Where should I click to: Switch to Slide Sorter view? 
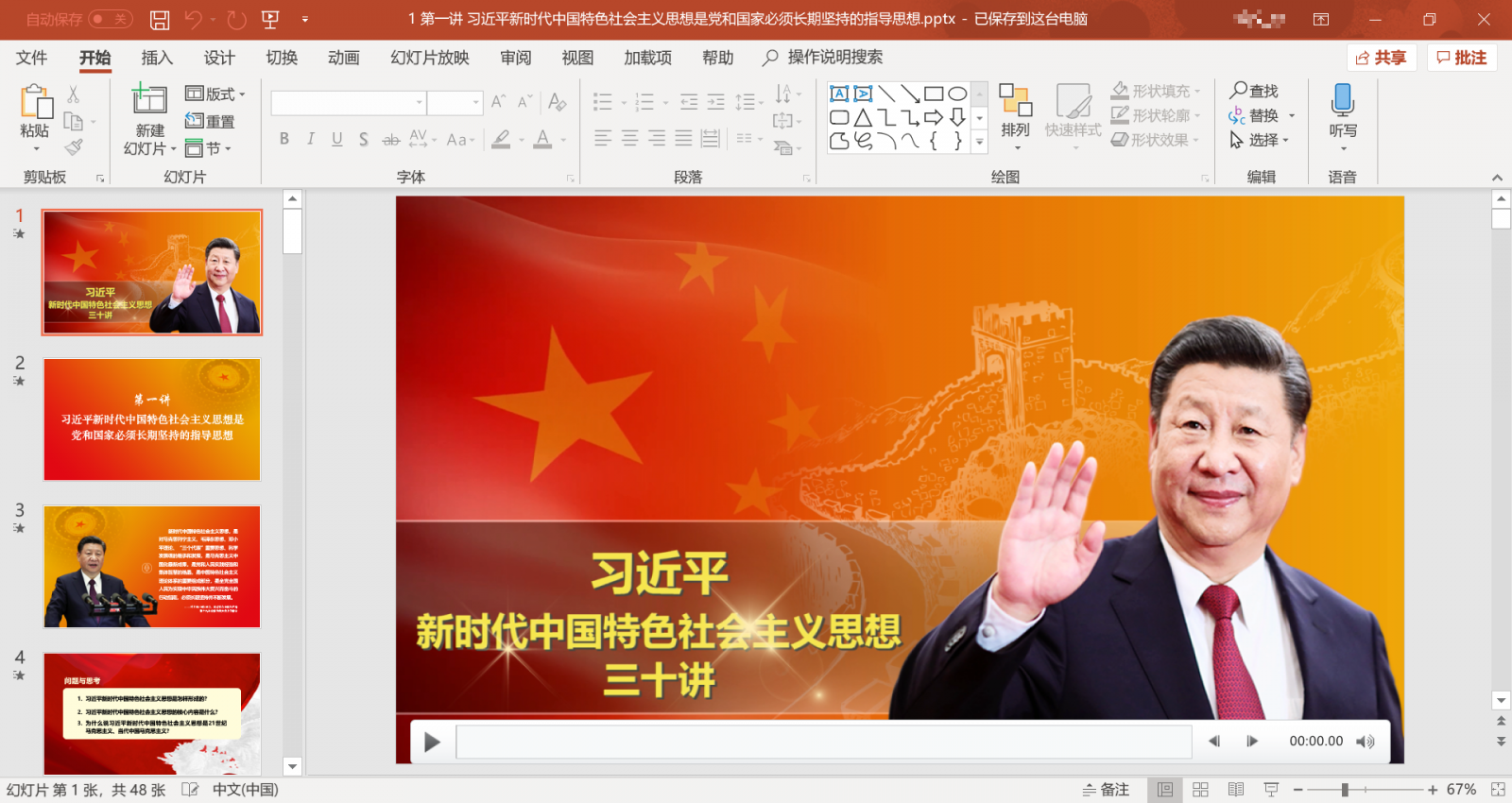tap(1200, 790)
